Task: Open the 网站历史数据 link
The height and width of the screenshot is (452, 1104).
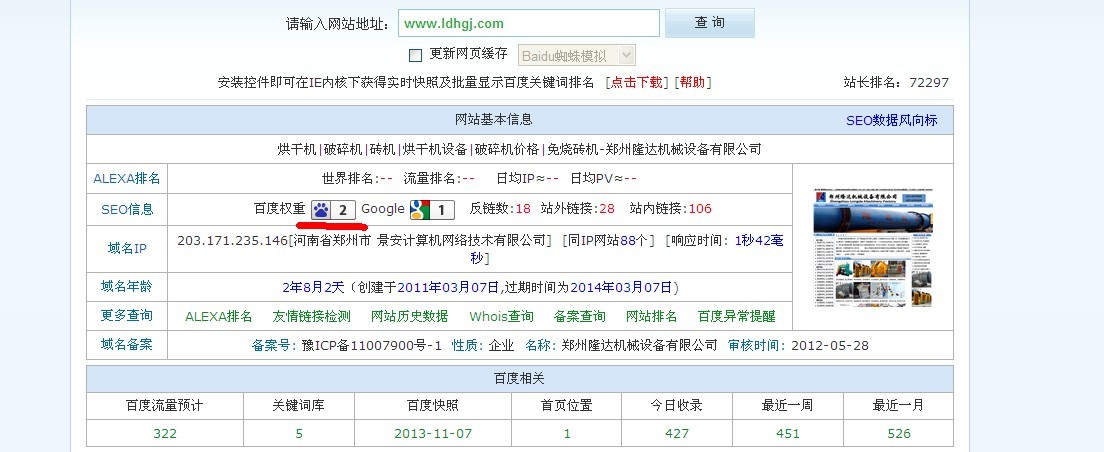Action: [x=410, y=317]
